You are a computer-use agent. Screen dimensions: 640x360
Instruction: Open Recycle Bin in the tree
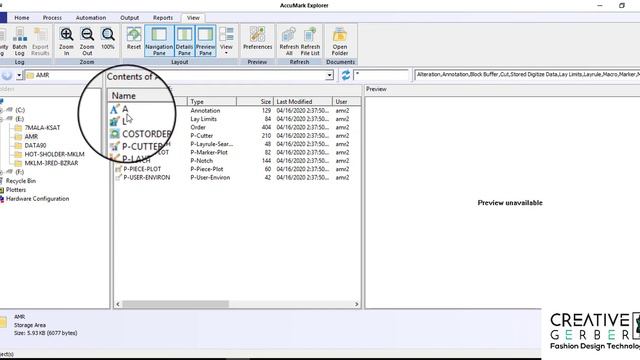(x=20, y=181)
